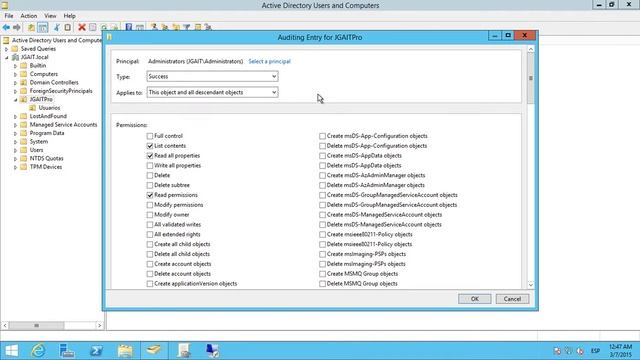Click the Create new group icon
The width and height of the screenshot is (640, 360).
coord(165,27)
